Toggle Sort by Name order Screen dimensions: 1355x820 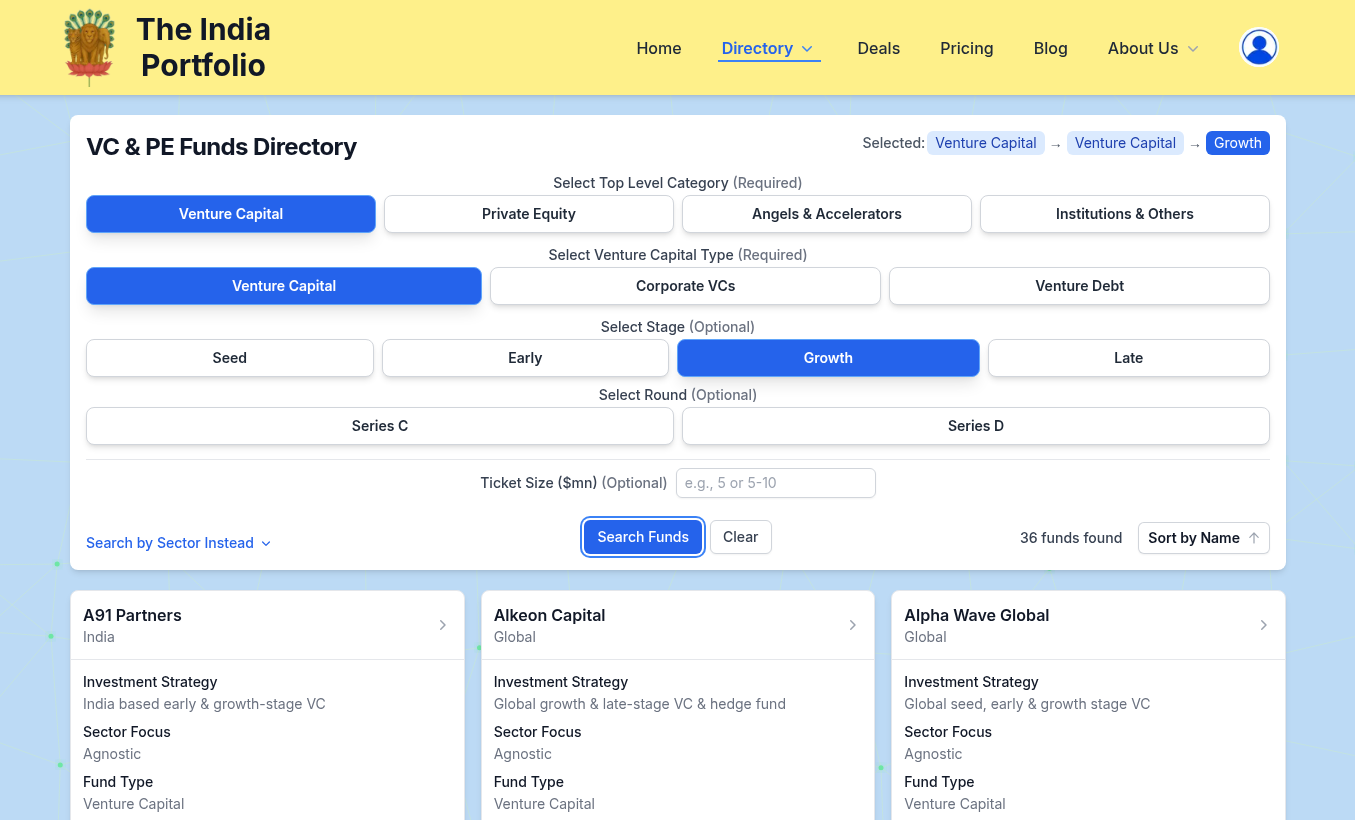pos(1204,538)
